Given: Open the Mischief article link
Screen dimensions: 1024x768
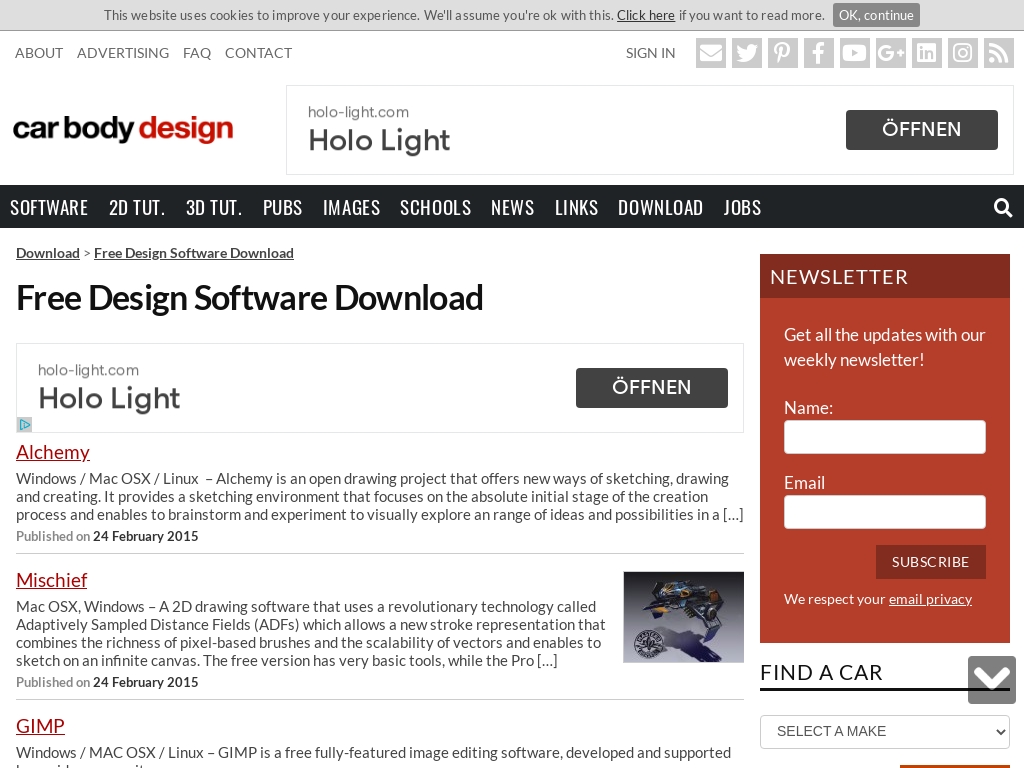Looking at the screenshot, I should (x=51, y=580).
